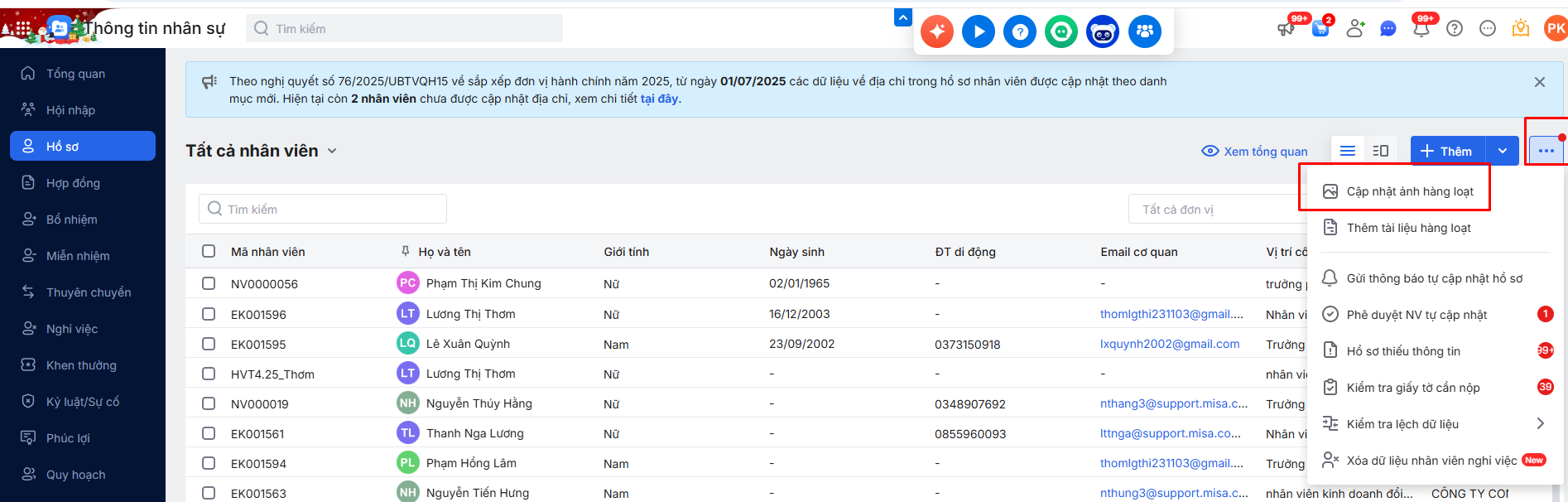Switch to list view icon
Screen dimensions: 1568x502
(x=1348, y=151)
